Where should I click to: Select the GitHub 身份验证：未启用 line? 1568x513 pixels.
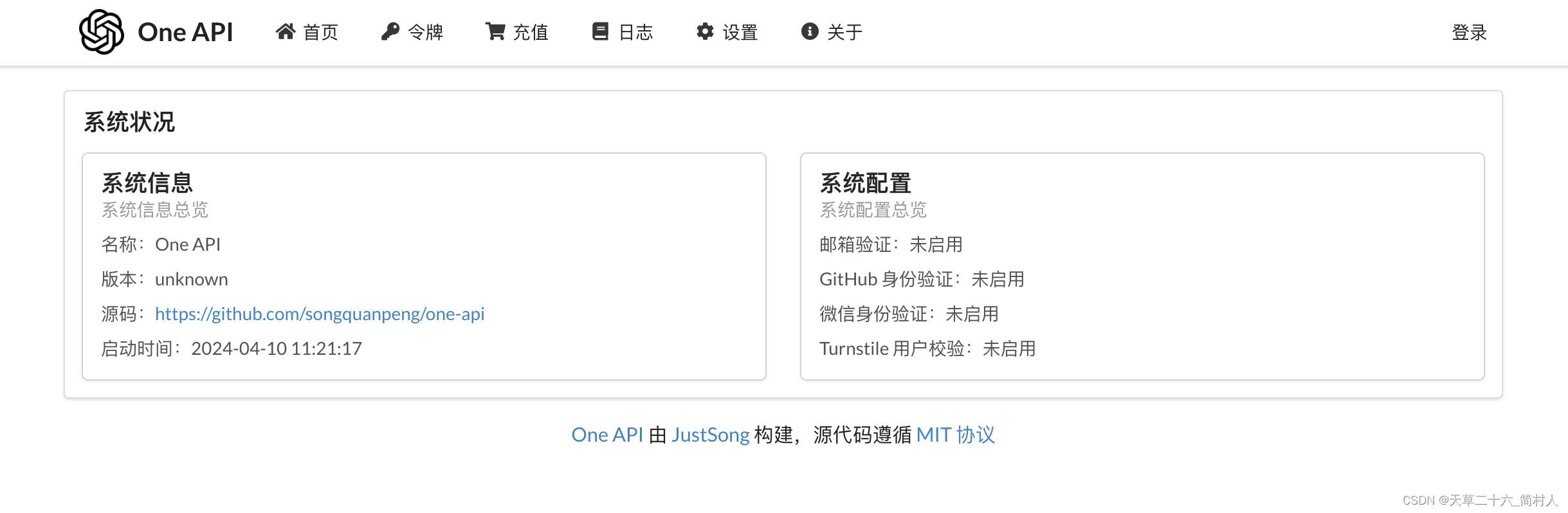point(922,279)
